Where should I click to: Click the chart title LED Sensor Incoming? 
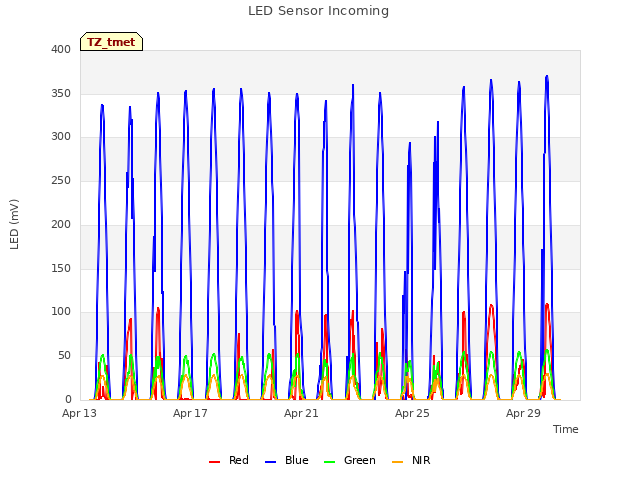click(318, 11)
